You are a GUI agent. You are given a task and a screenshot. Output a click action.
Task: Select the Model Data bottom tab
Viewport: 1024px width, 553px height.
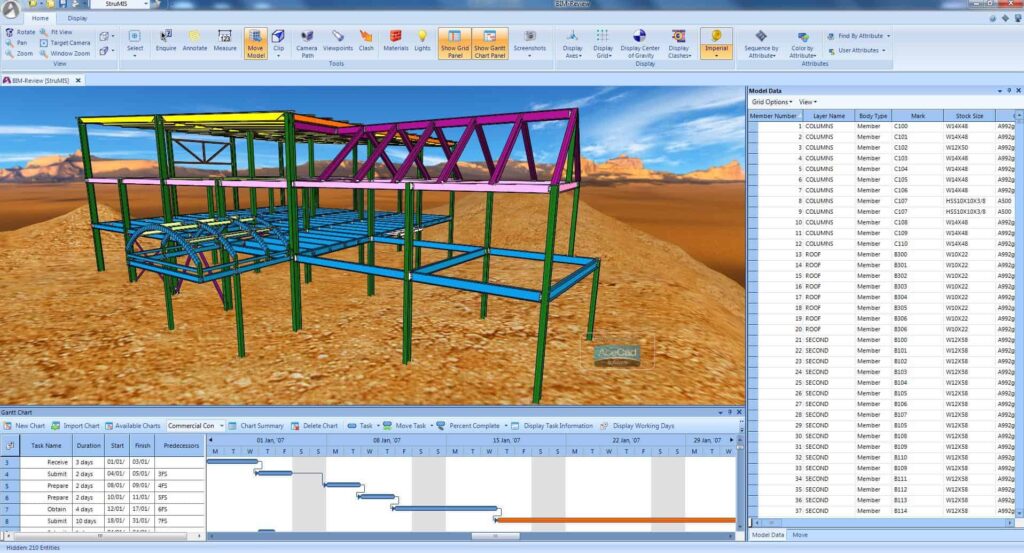(767, 535)
